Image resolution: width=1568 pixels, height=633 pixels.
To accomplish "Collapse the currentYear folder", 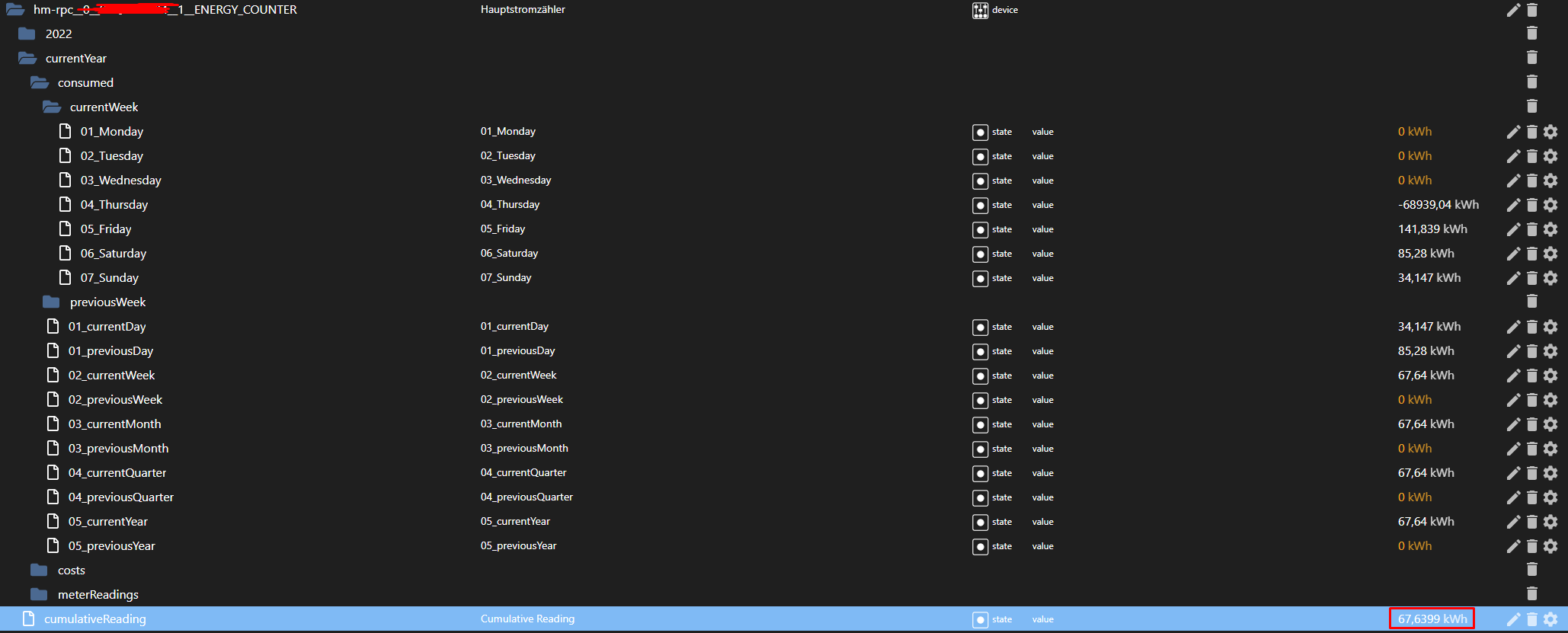I will [x=27, y=58].
